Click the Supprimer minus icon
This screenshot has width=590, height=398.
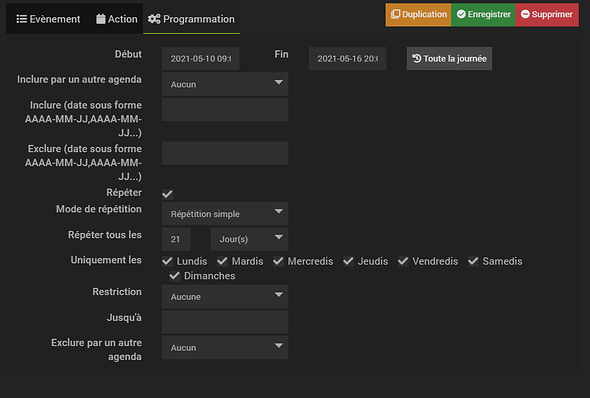tap(525, 14)
